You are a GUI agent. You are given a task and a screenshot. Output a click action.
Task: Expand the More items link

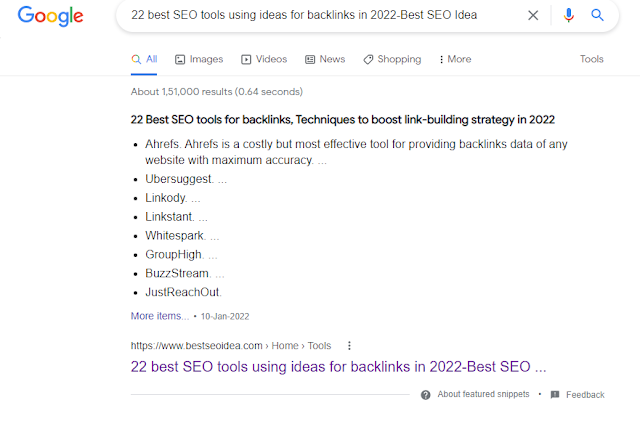(160, 316)
